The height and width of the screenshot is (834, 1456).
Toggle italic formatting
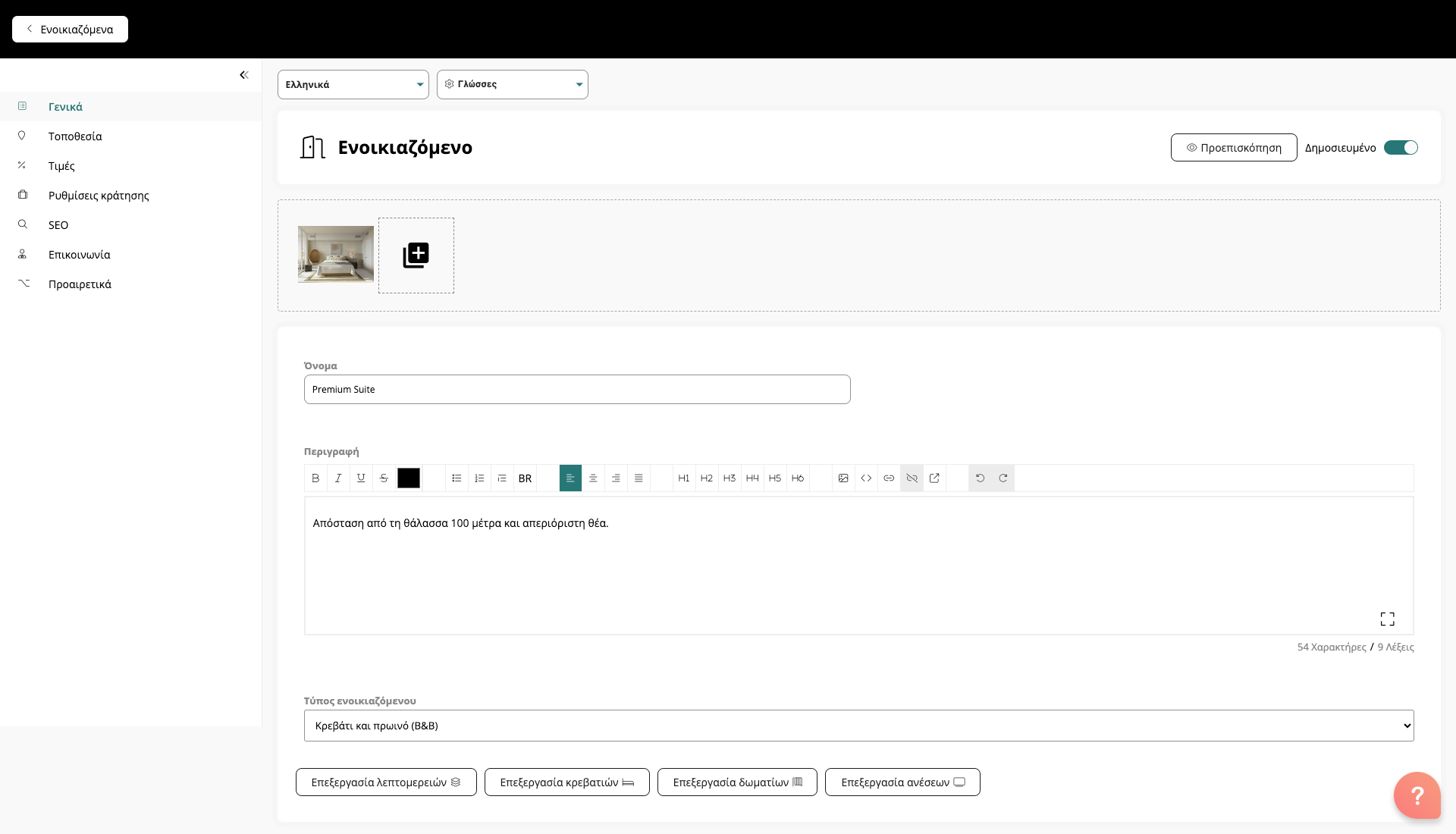(338, 478)
